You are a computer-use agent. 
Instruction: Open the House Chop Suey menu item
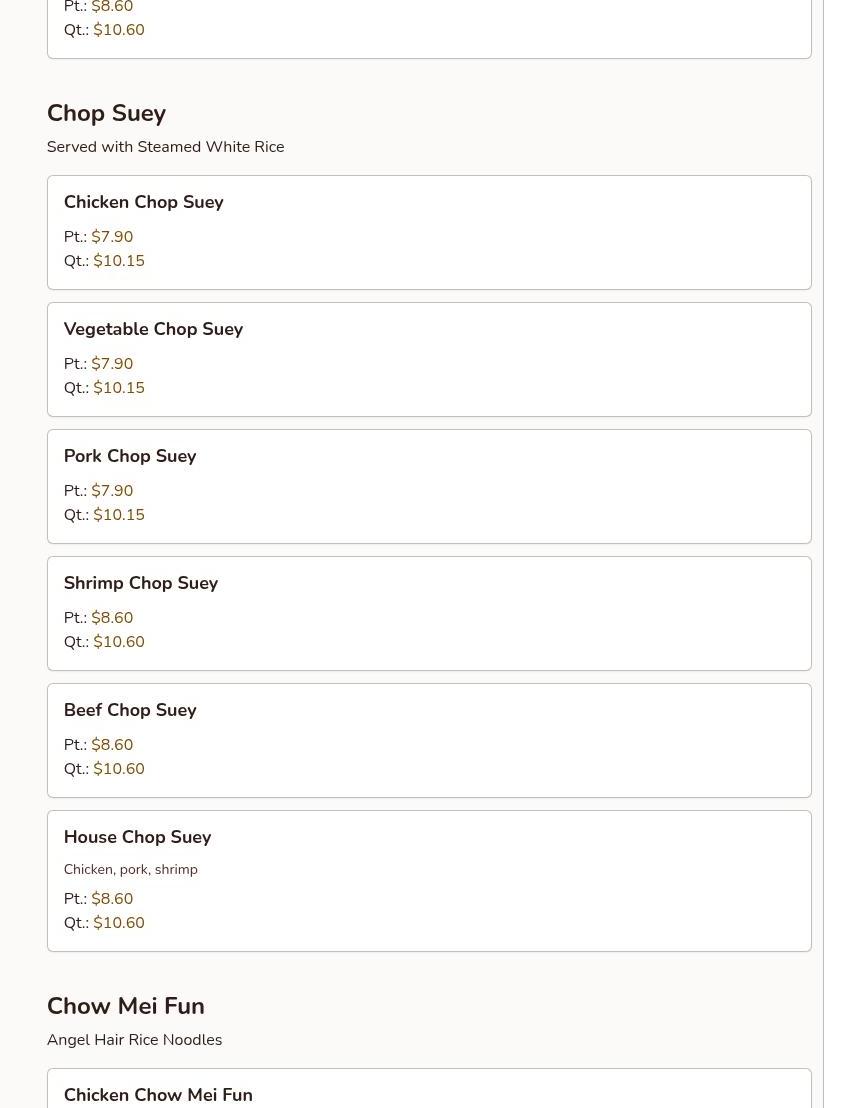(x=429, y=881)
